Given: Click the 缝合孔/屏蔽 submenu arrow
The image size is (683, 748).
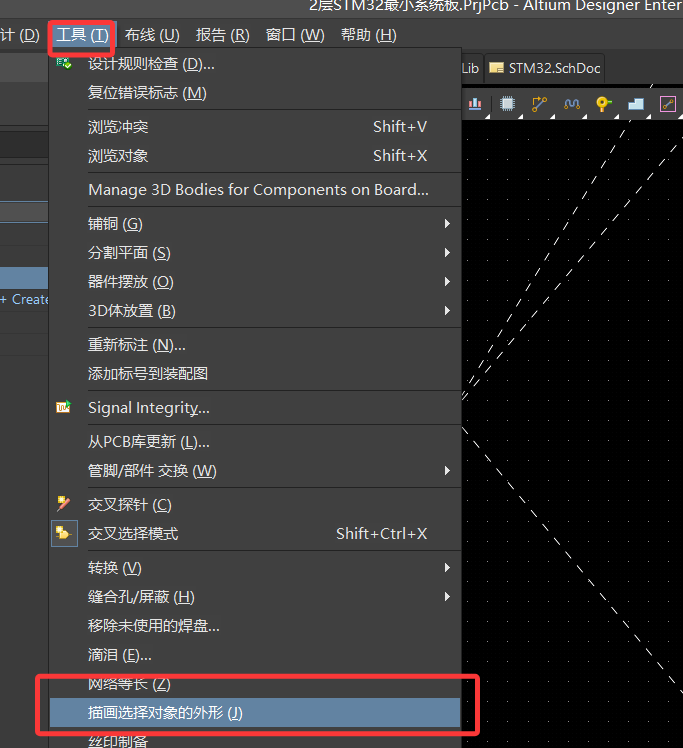Looking at the screenshot, I should (447, 597).
